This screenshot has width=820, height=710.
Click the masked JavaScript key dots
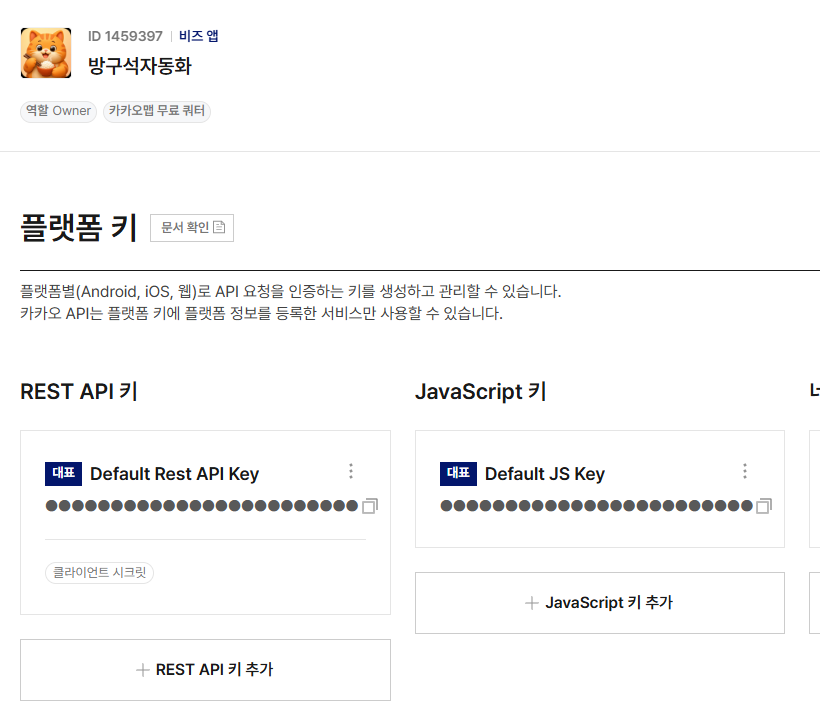pos(597,506)
